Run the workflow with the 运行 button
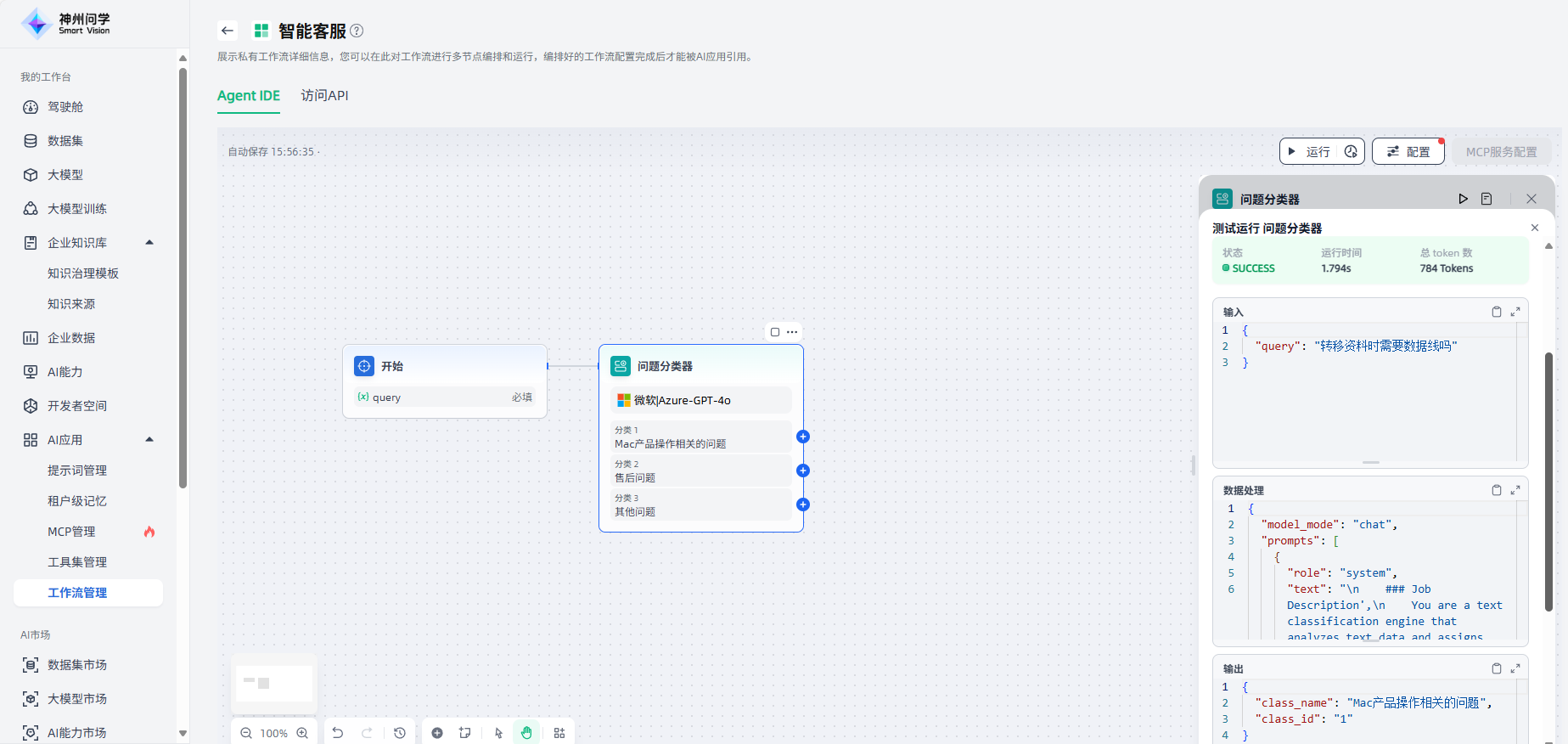This screenshot has height=744, width=1568. [1309, 151]
